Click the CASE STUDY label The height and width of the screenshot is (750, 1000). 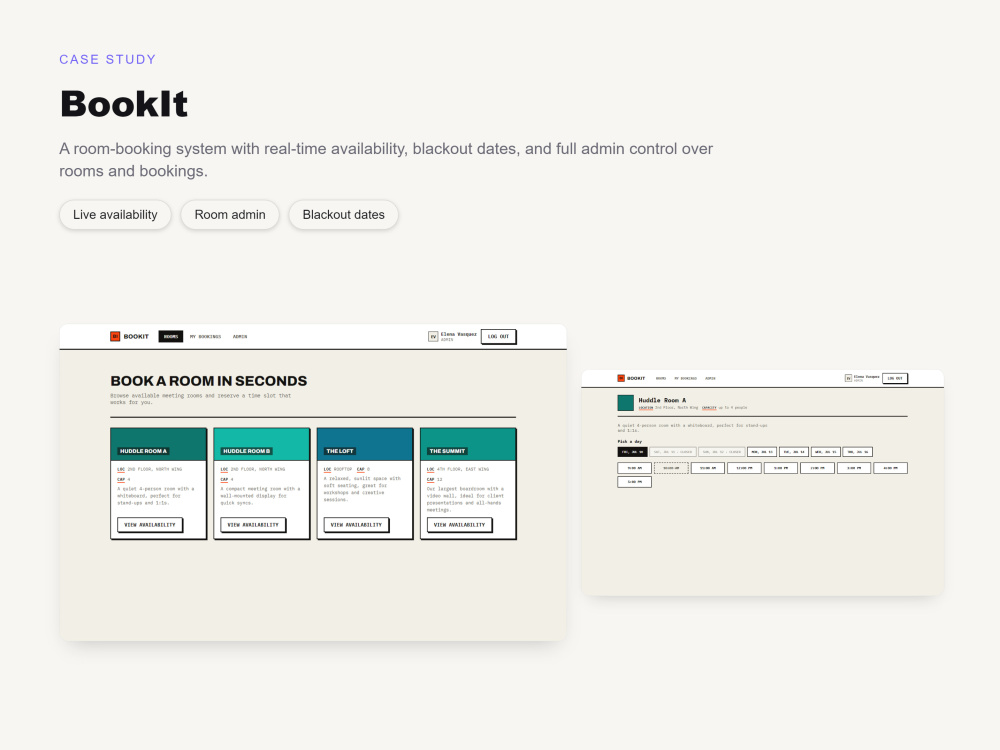[x=108, y=59]
